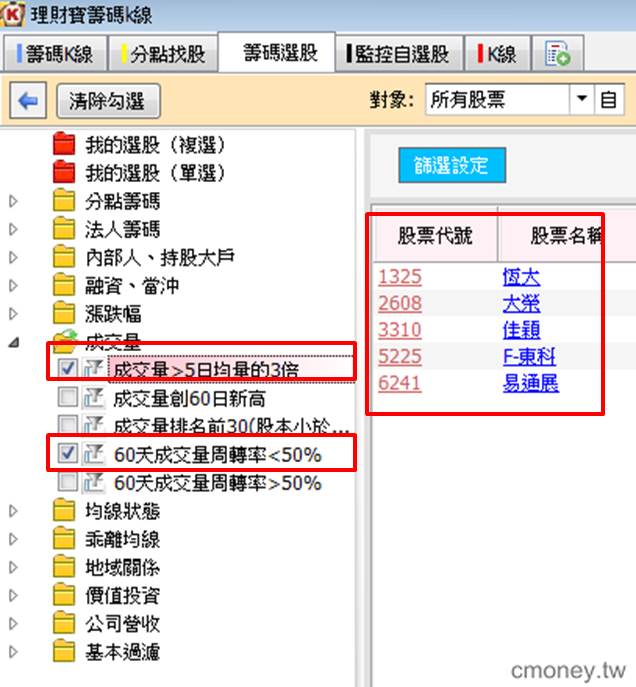Click filter icon beside 成交量創60日新高
Image resolution: width=636 pixels, height=687 pixels.
pyautogui.click(x=94, y=397)
